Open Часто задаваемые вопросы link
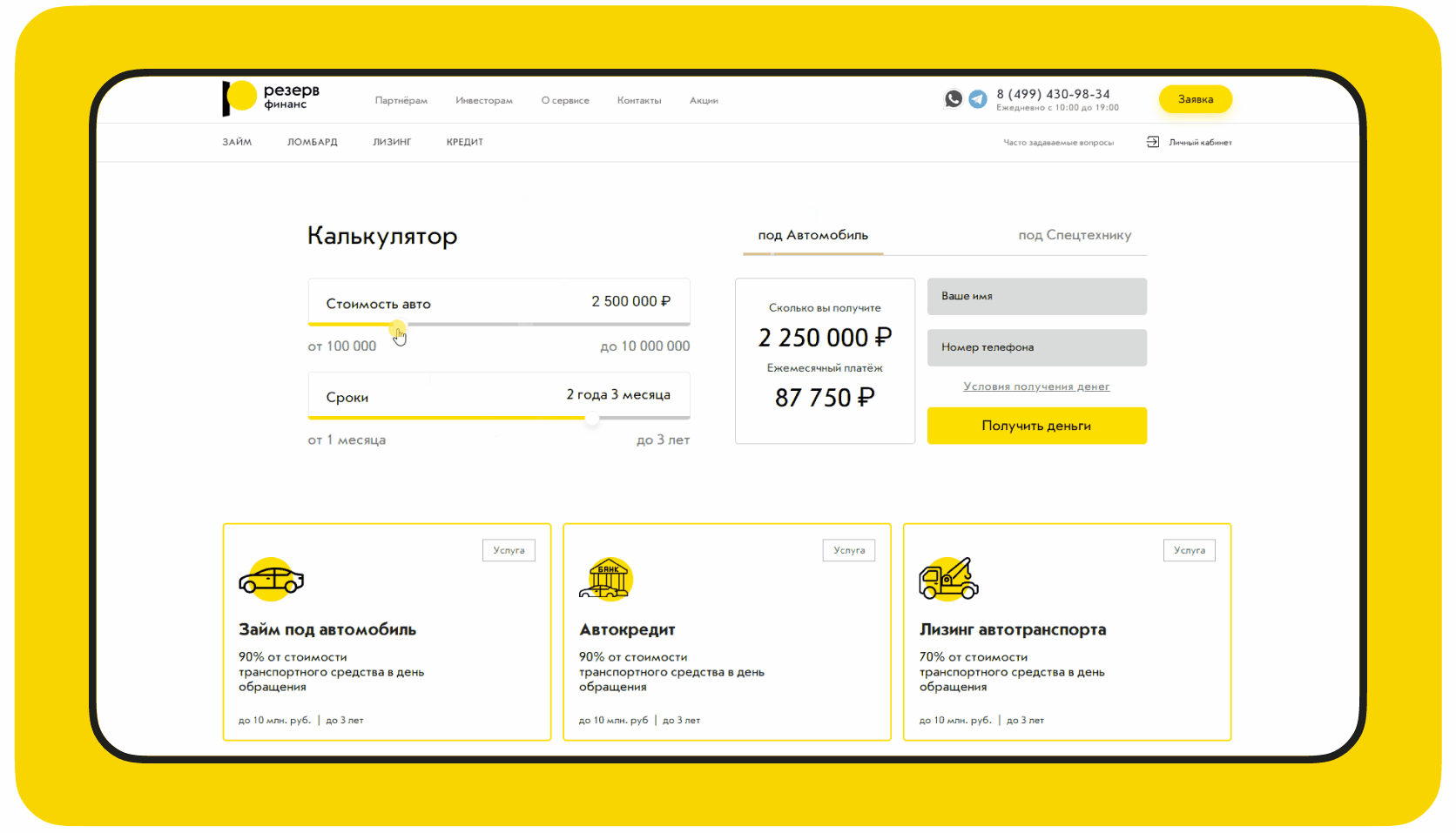This screenshot has height=833, width=1456. (x=1058, y=143)
